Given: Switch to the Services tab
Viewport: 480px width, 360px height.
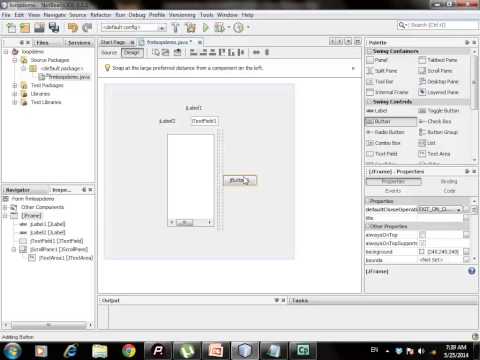Looking at the screenshot, I should point(79,43).
